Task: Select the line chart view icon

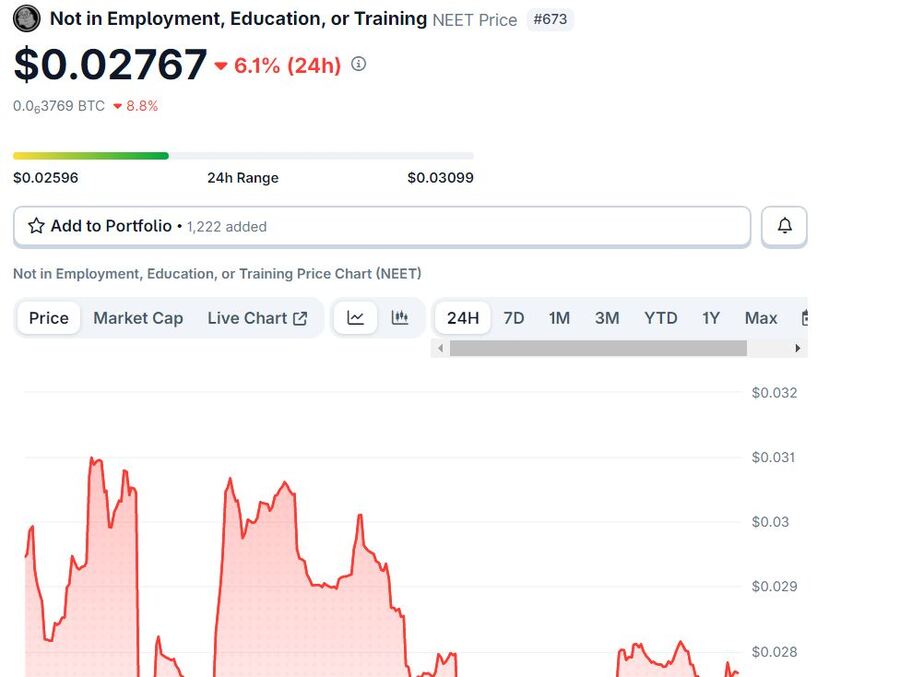Action: 355,317
